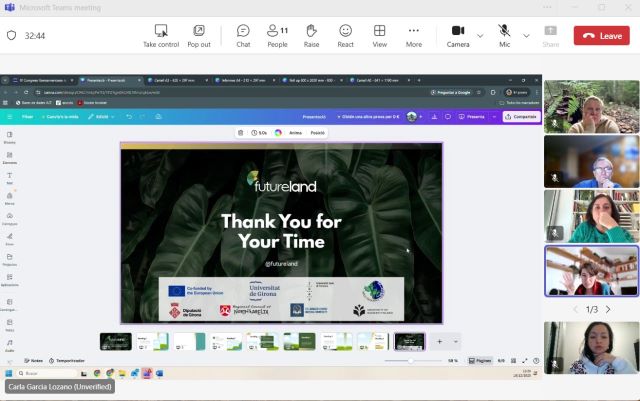640x401 pixels.
Task: Unmute the Mic
Action: click(504, 36)
